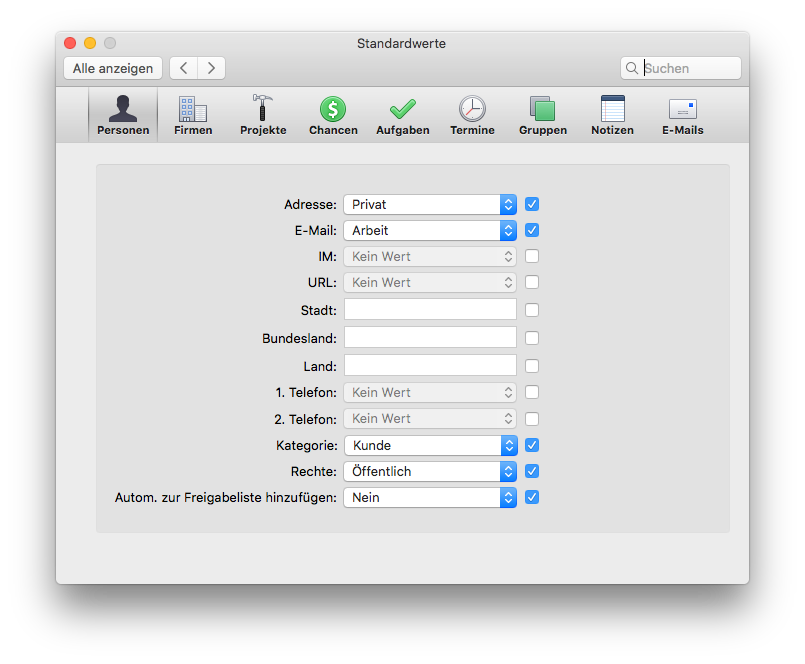Select the Personen tab
Screen dimensions: 805x664
pyautogui.click(x=123, y=115)
